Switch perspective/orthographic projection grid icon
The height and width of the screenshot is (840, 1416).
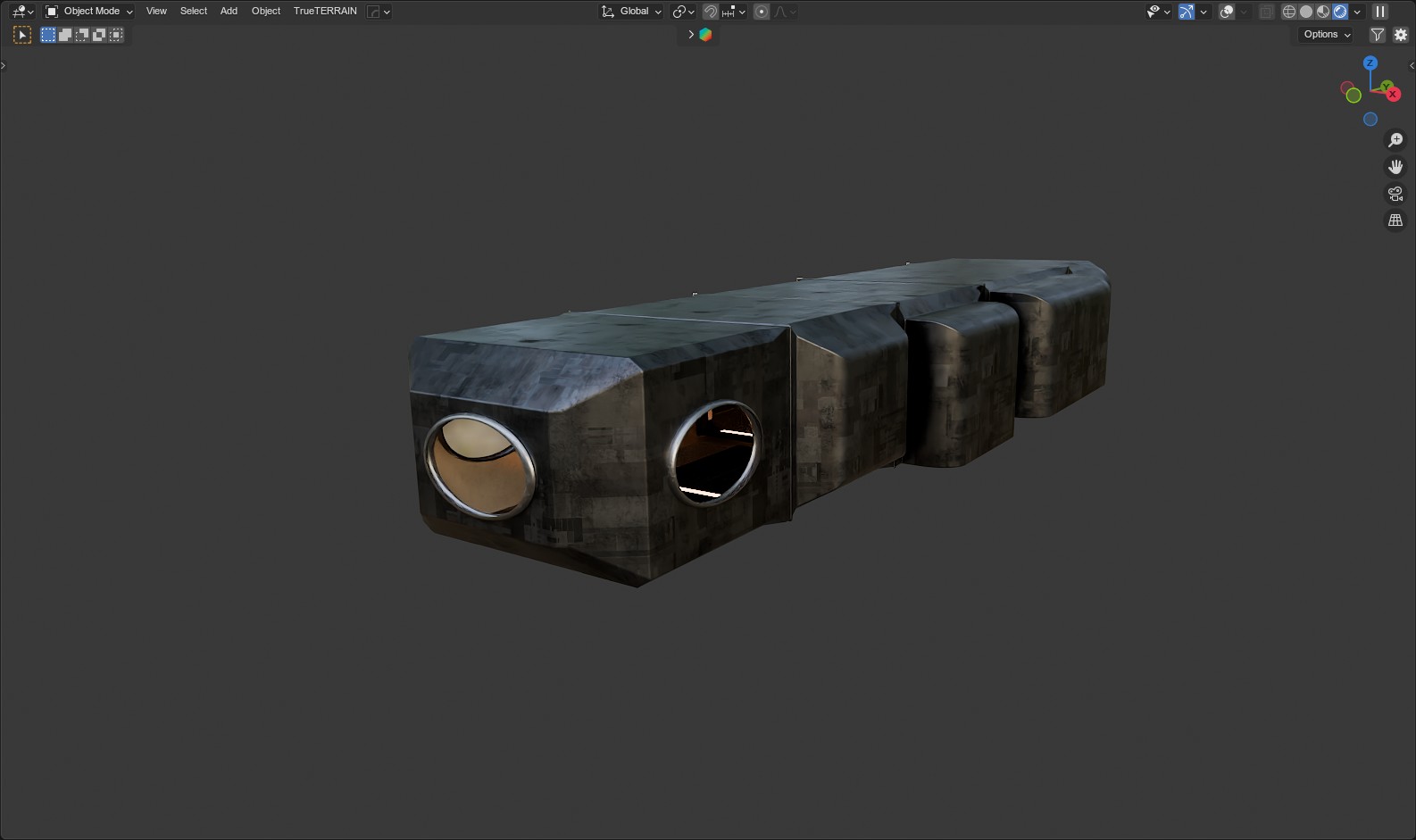1395,220
